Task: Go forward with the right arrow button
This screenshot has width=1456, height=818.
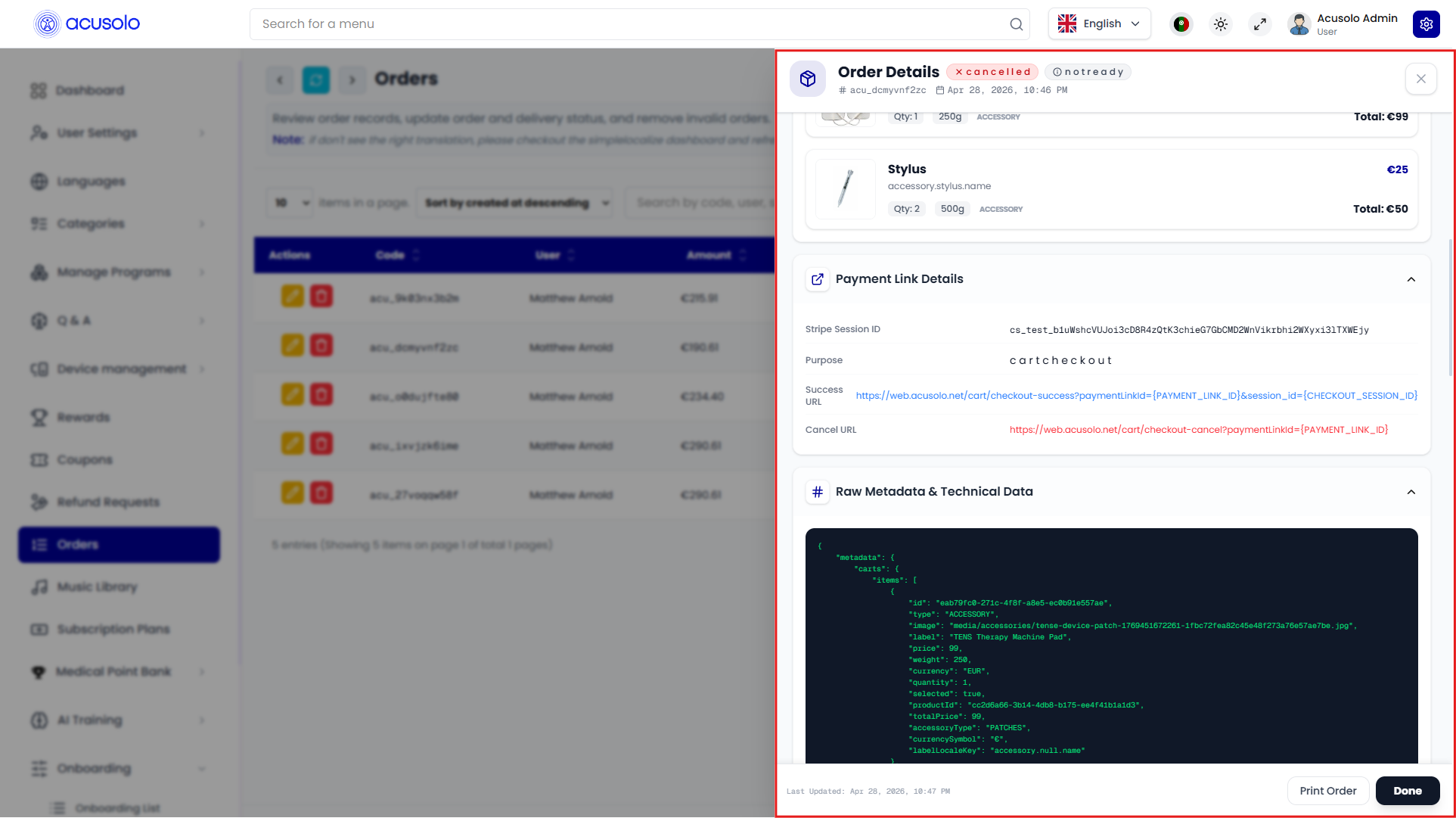Action: (x=352, y=79)
